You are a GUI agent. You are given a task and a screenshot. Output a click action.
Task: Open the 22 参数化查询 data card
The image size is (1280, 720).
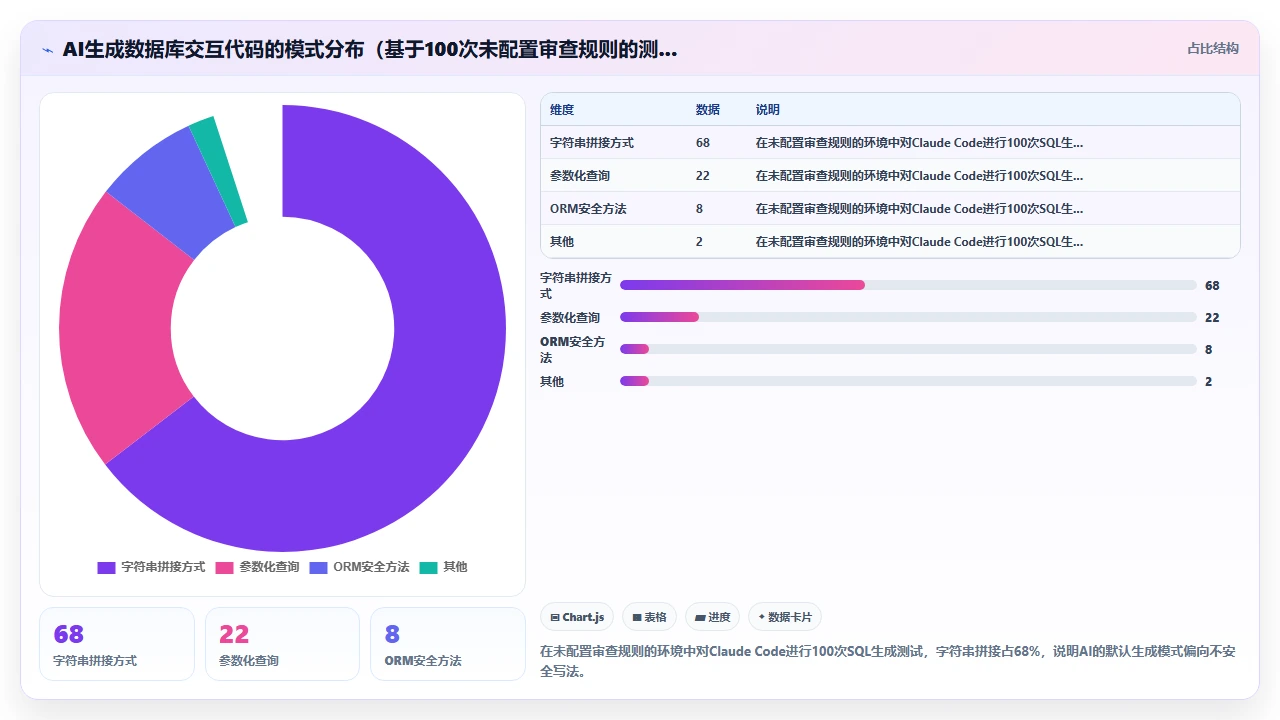282,644
